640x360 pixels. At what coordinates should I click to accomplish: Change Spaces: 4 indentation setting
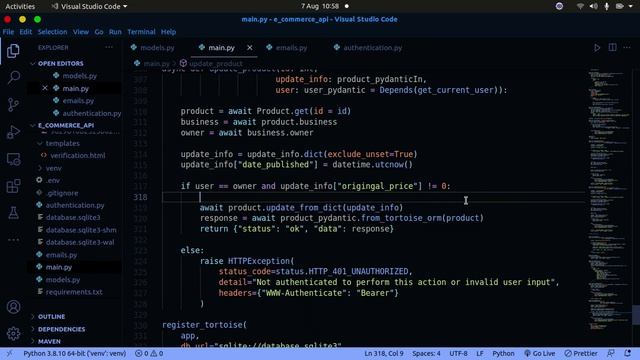(x=426, y=353)
